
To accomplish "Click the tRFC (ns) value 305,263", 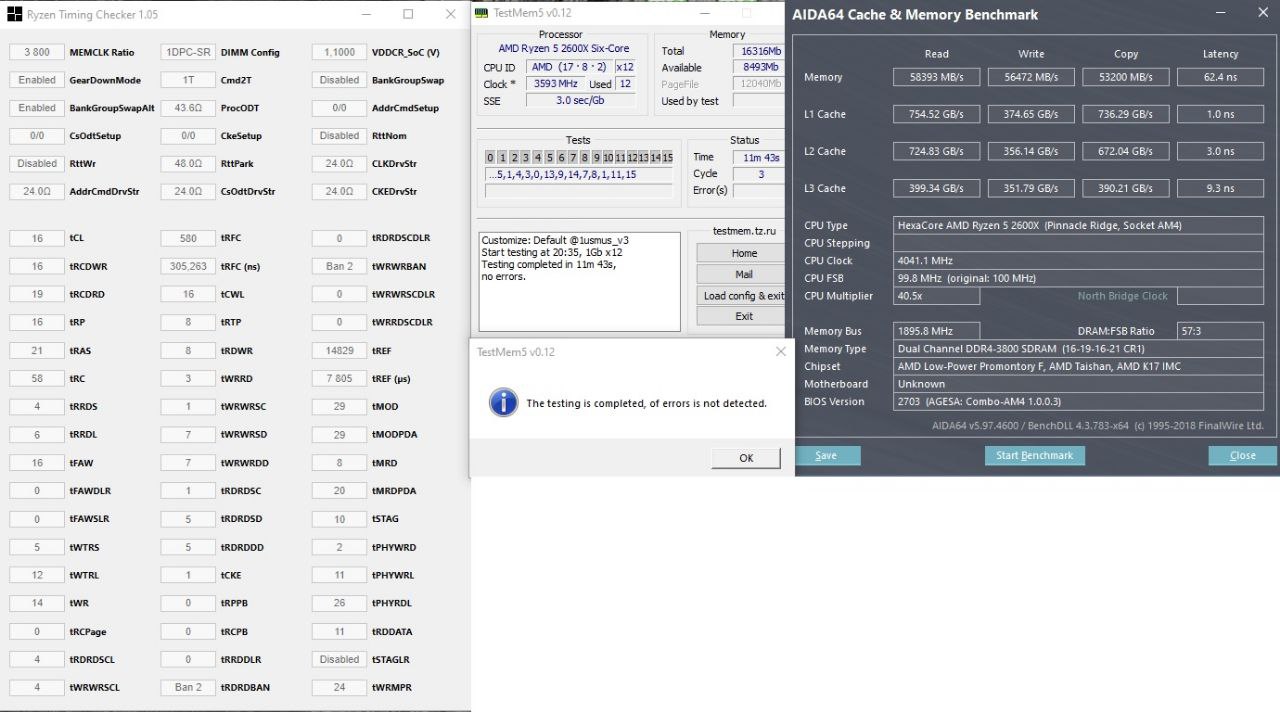I will (x=188, y=266).
